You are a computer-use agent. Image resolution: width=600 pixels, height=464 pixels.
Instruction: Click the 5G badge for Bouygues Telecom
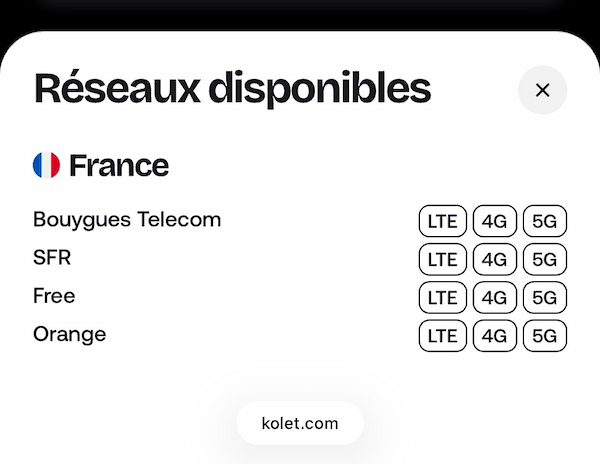[x=545, y=221]
